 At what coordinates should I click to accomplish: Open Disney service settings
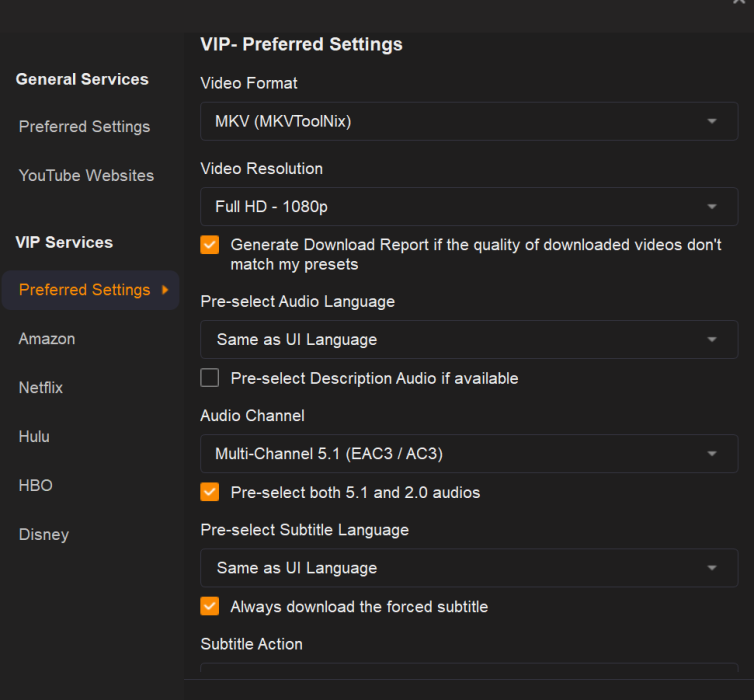point(44,535)
